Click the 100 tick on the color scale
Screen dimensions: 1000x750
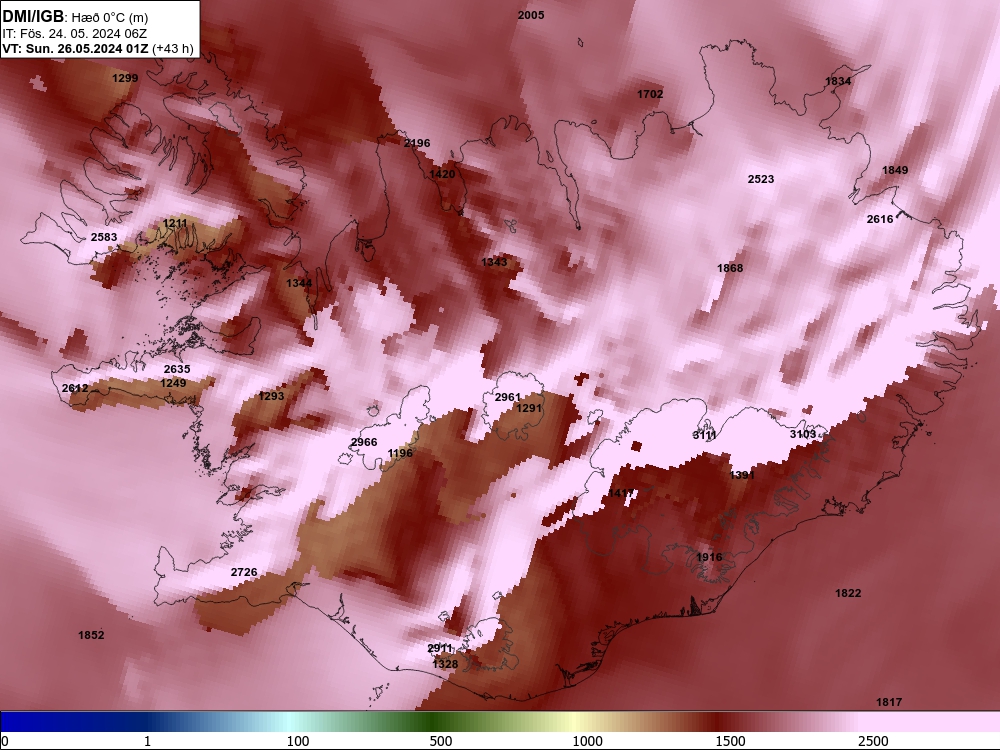(298, 741)
